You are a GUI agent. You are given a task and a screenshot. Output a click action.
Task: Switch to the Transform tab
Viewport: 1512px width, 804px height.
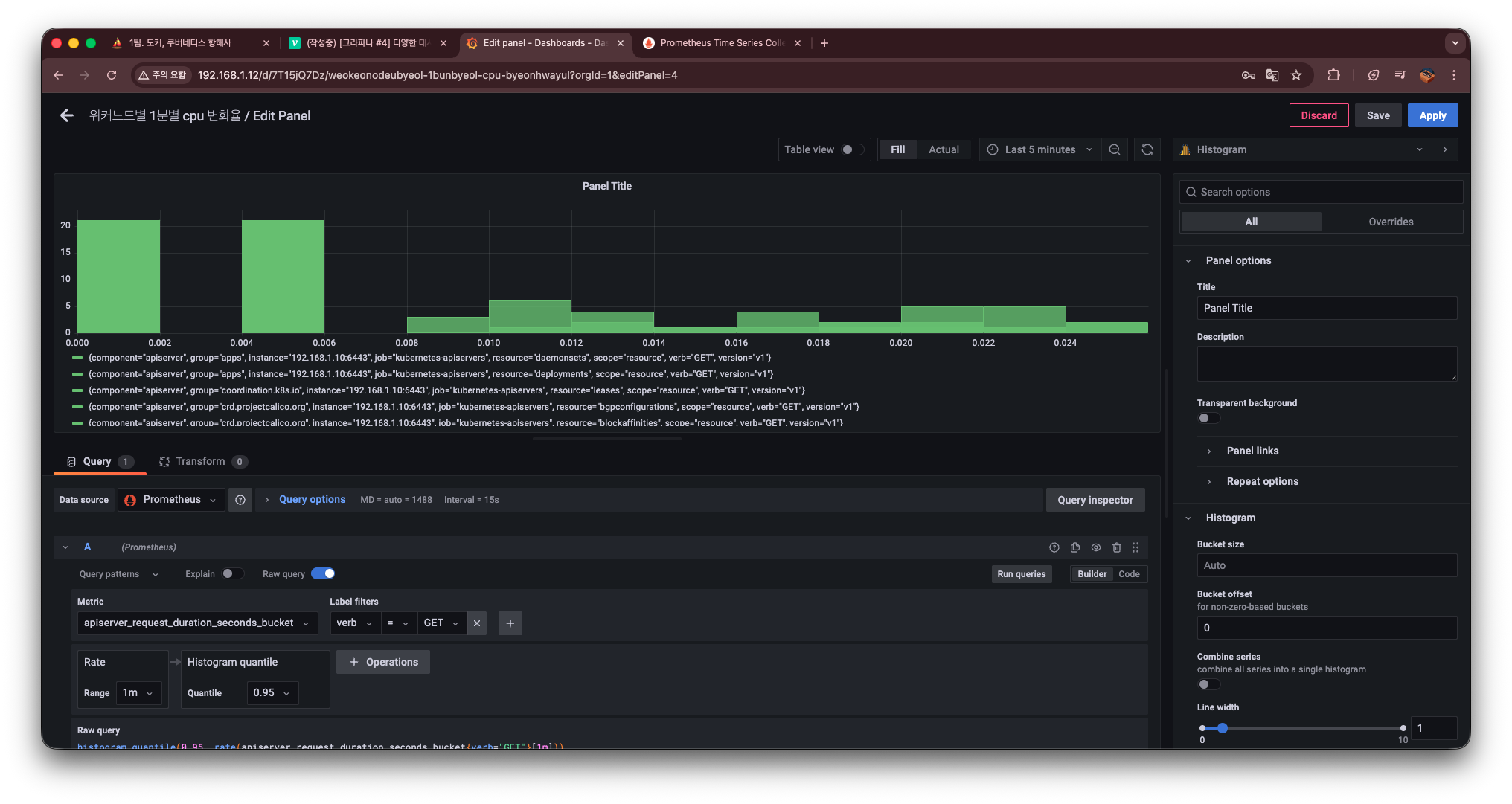point(200,461)
